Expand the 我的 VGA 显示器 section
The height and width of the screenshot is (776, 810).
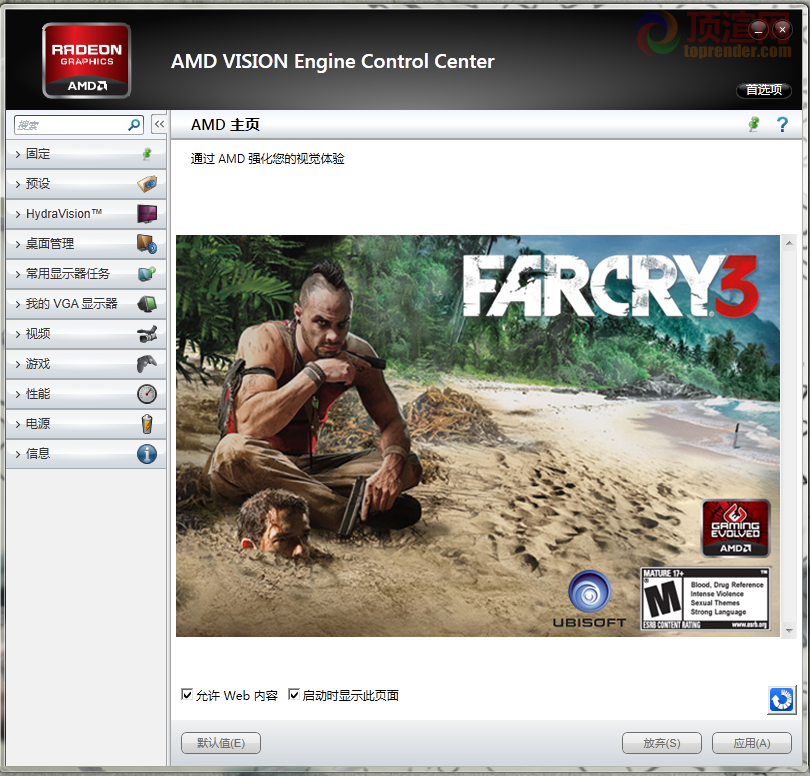click(x=86, y=304)
